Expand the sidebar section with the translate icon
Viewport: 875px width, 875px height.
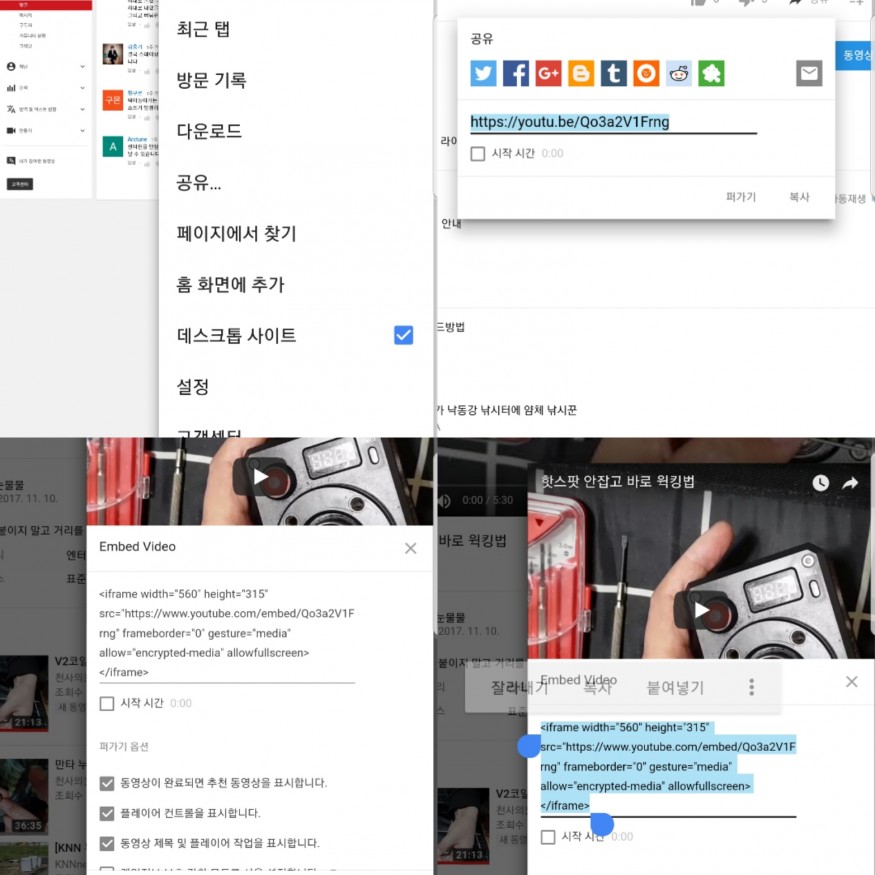(83, 109)
